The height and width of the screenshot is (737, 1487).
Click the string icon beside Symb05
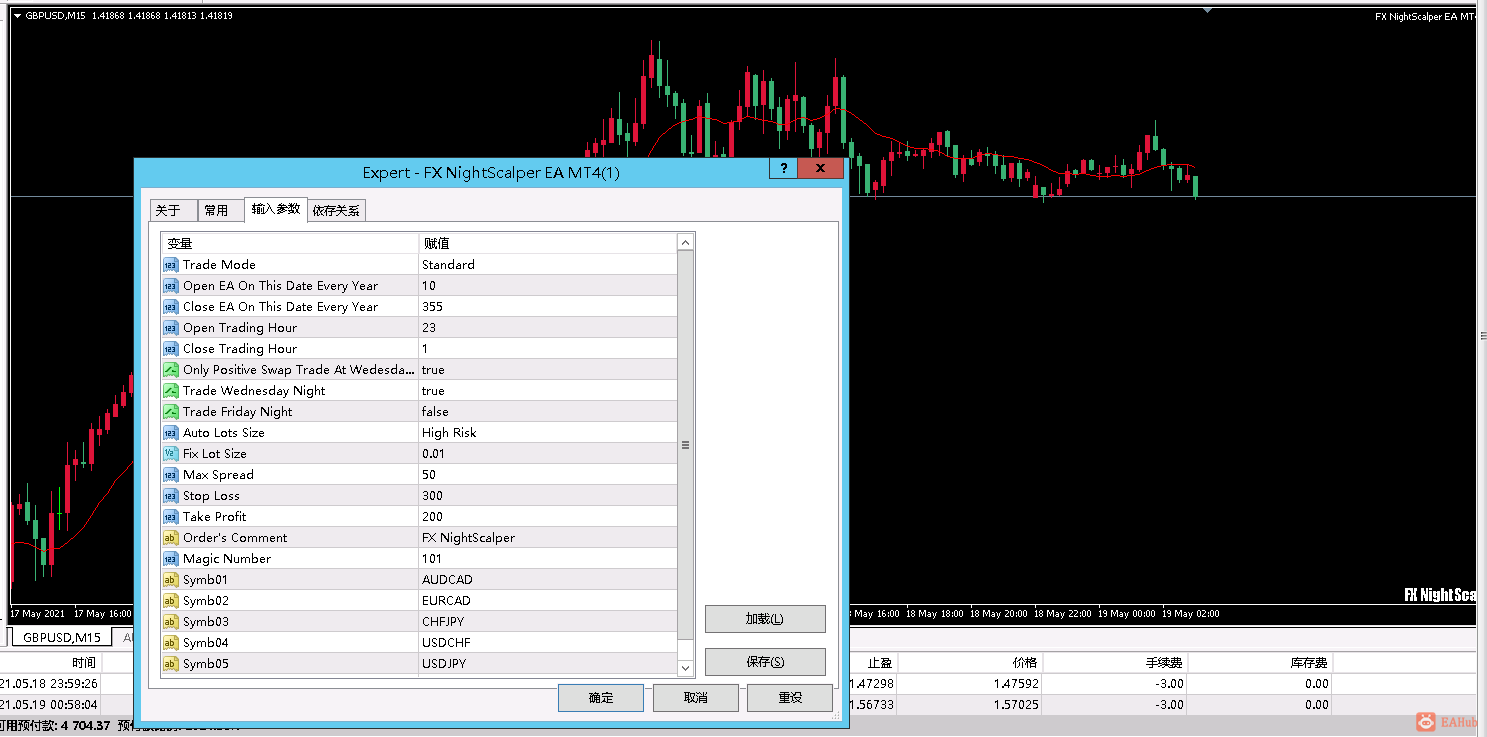171,664
